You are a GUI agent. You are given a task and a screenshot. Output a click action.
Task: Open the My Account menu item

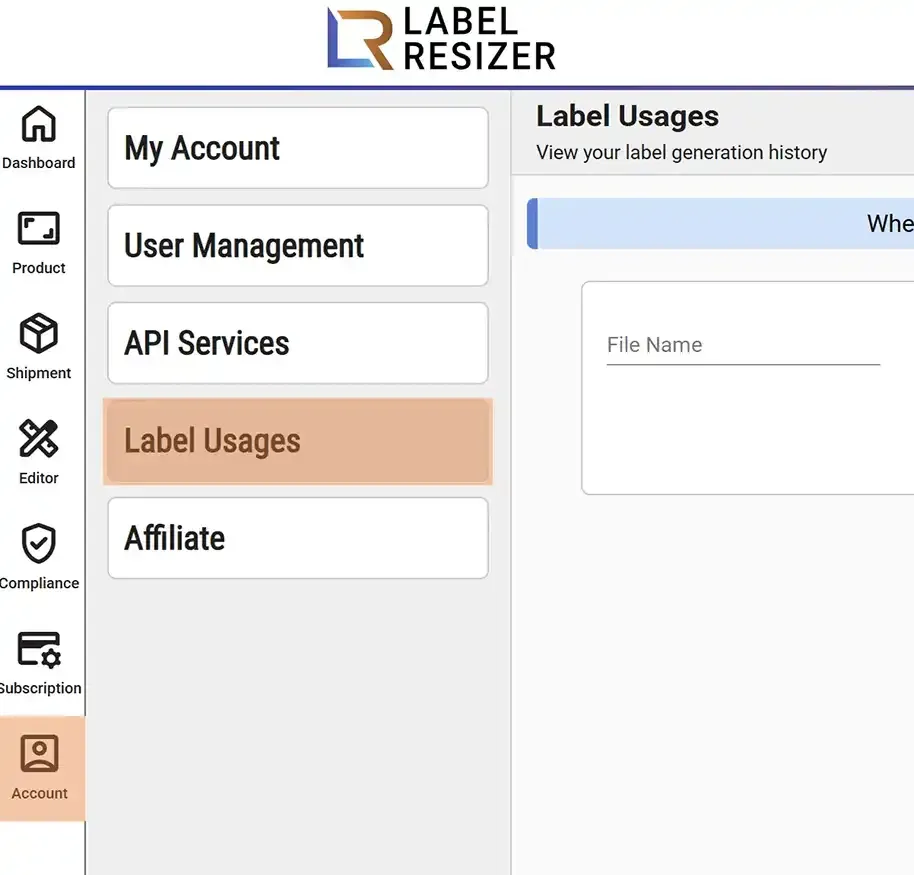tap(298, 147)
